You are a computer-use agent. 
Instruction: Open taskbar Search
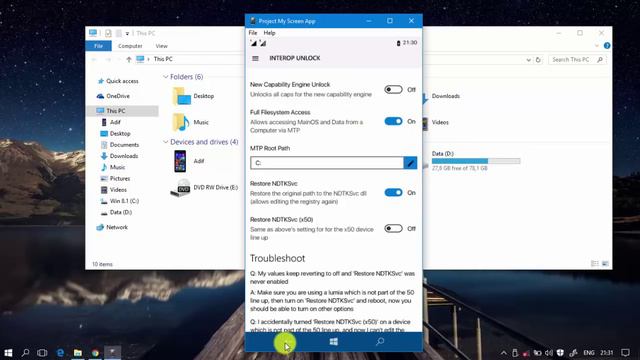(25, 353)
